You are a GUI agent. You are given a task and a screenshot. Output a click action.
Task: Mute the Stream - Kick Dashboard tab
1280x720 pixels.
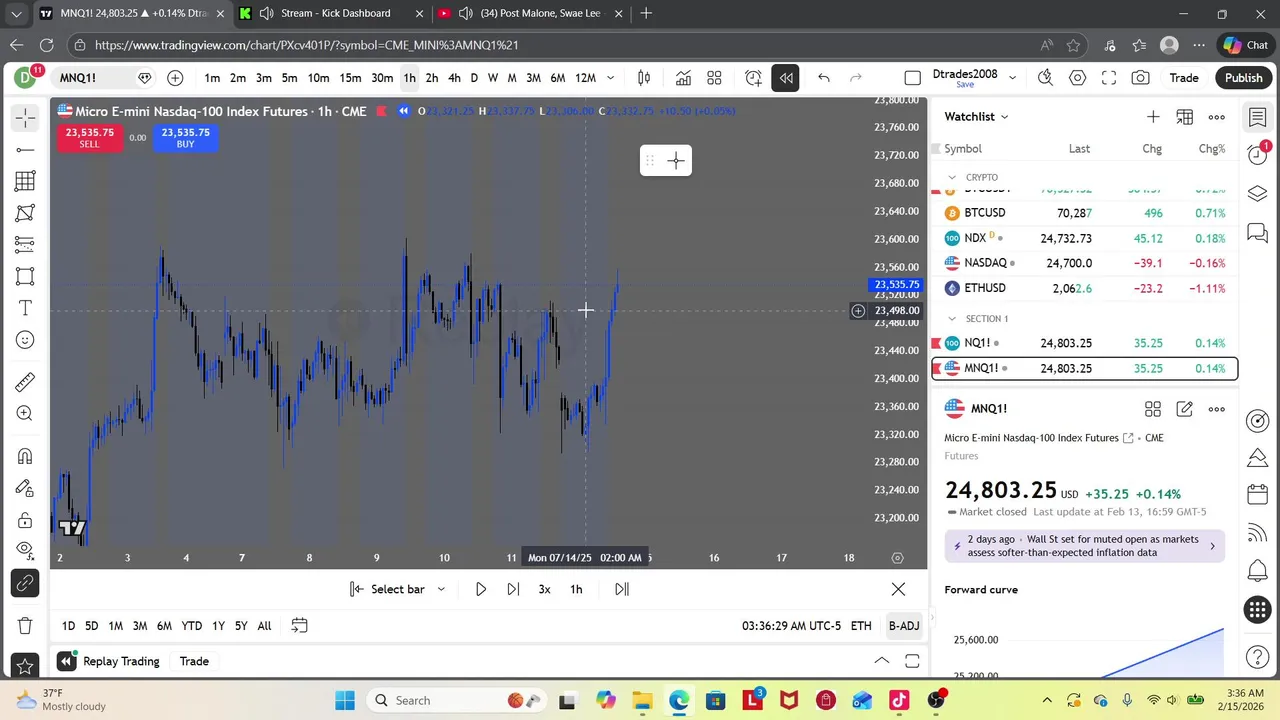pyautogui.click(x=266, y=13)
